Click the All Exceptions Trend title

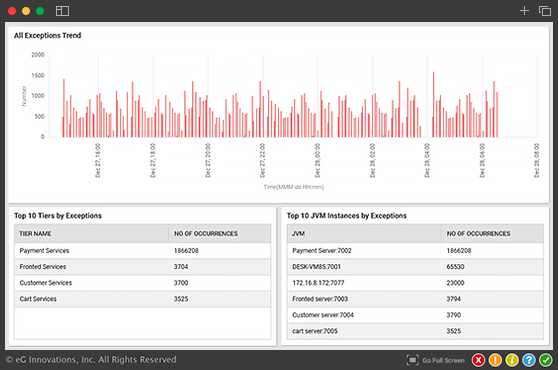[48, 35]
